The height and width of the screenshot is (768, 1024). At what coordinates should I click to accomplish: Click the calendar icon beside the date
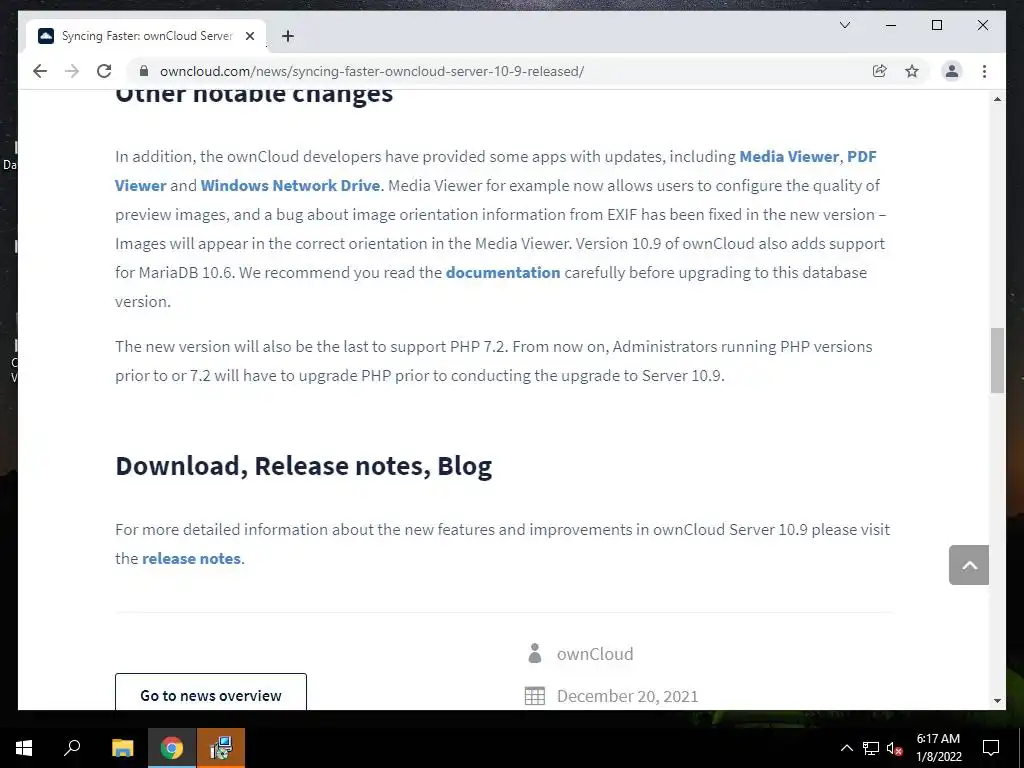click(x=535, y=696)
